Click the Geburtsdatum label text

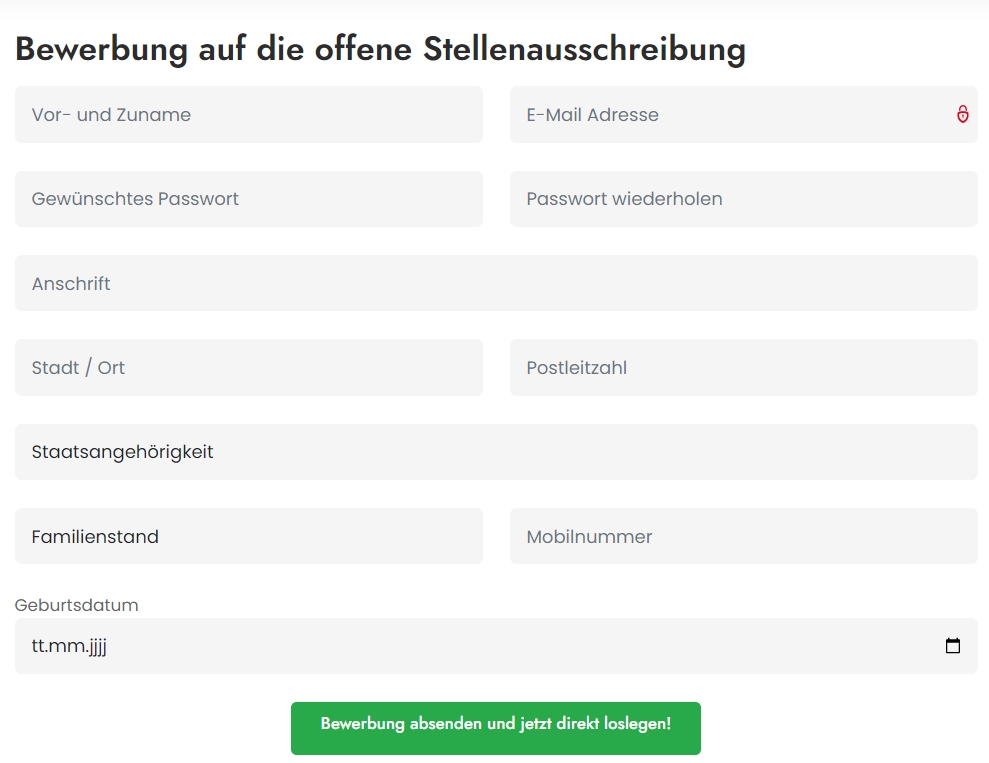76,605
